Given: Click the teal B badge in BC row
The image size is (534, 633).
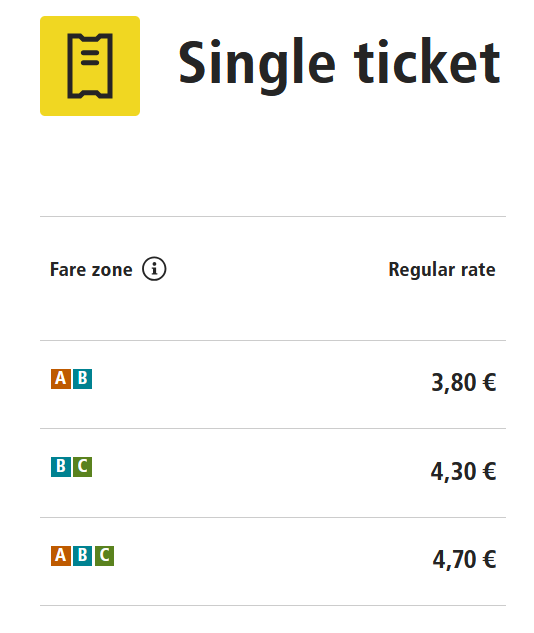Looking at the screenshot, I should point(61,467).
